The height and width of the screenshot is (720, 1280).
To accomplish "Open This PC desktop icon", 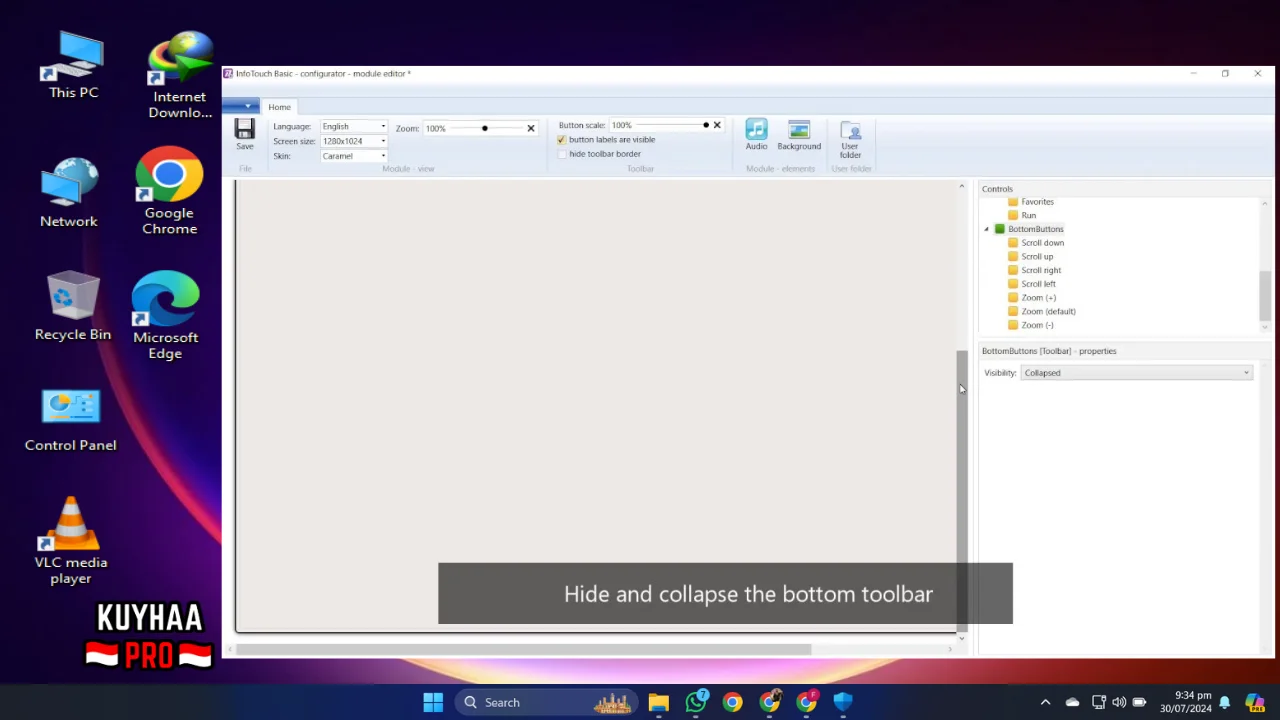I will 73,65.
